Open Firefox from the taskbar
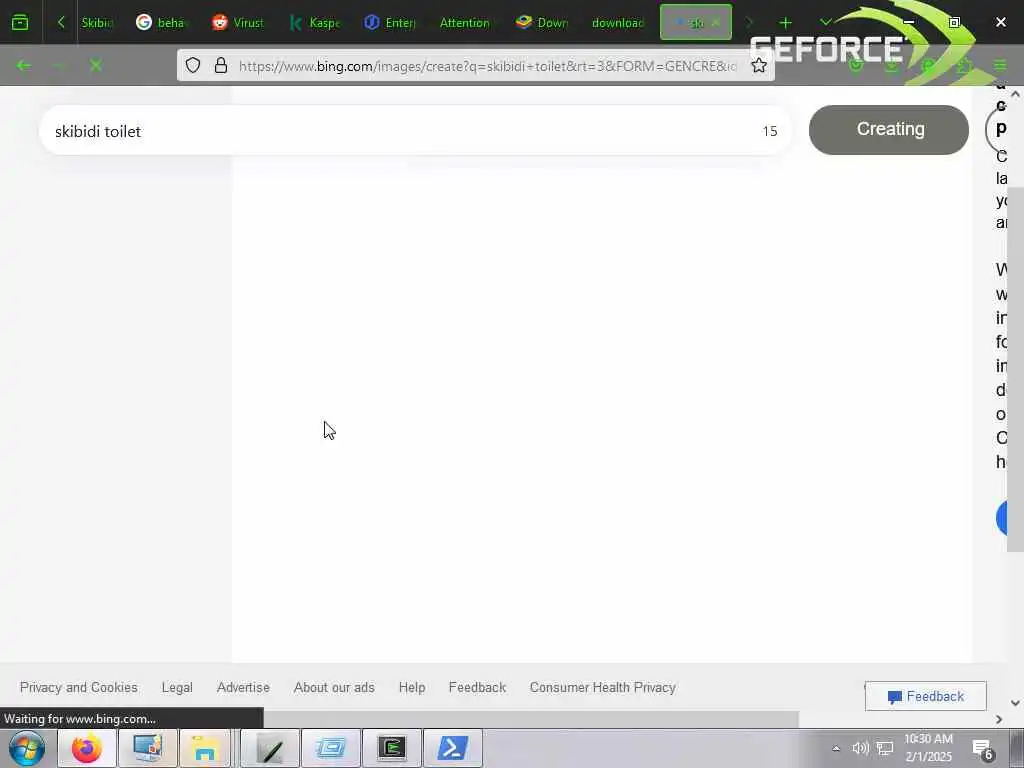The image size is (1024, 768). click(87, 748)
